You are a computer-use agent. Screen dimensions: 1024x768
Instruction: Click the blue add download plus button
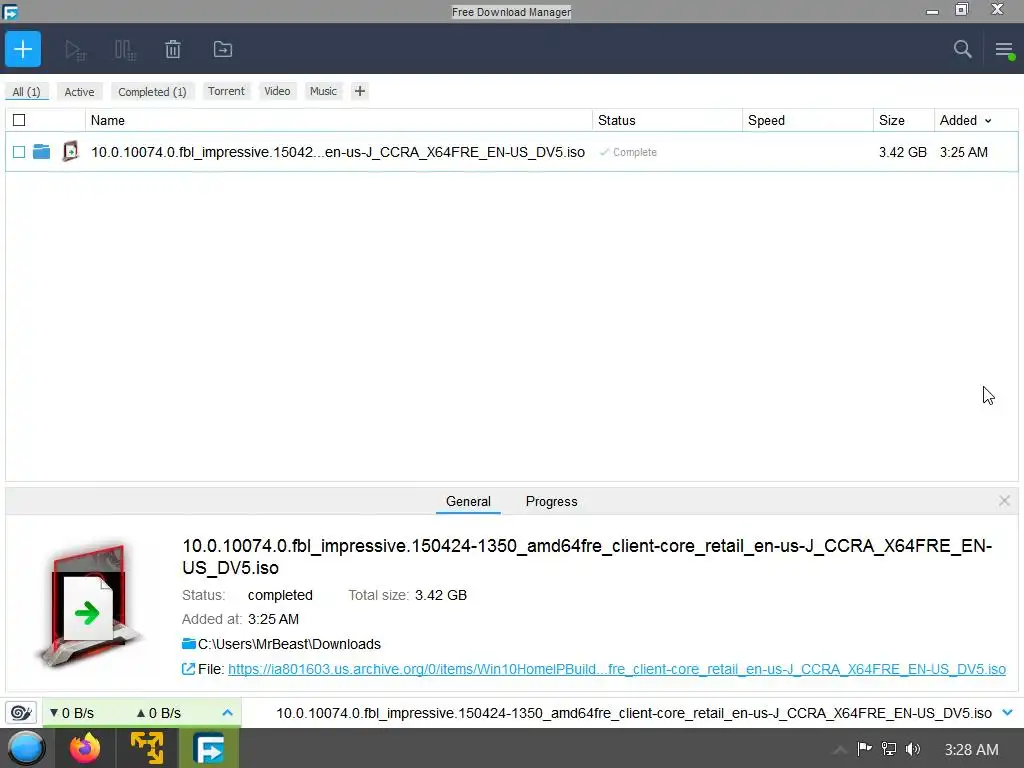23,49
